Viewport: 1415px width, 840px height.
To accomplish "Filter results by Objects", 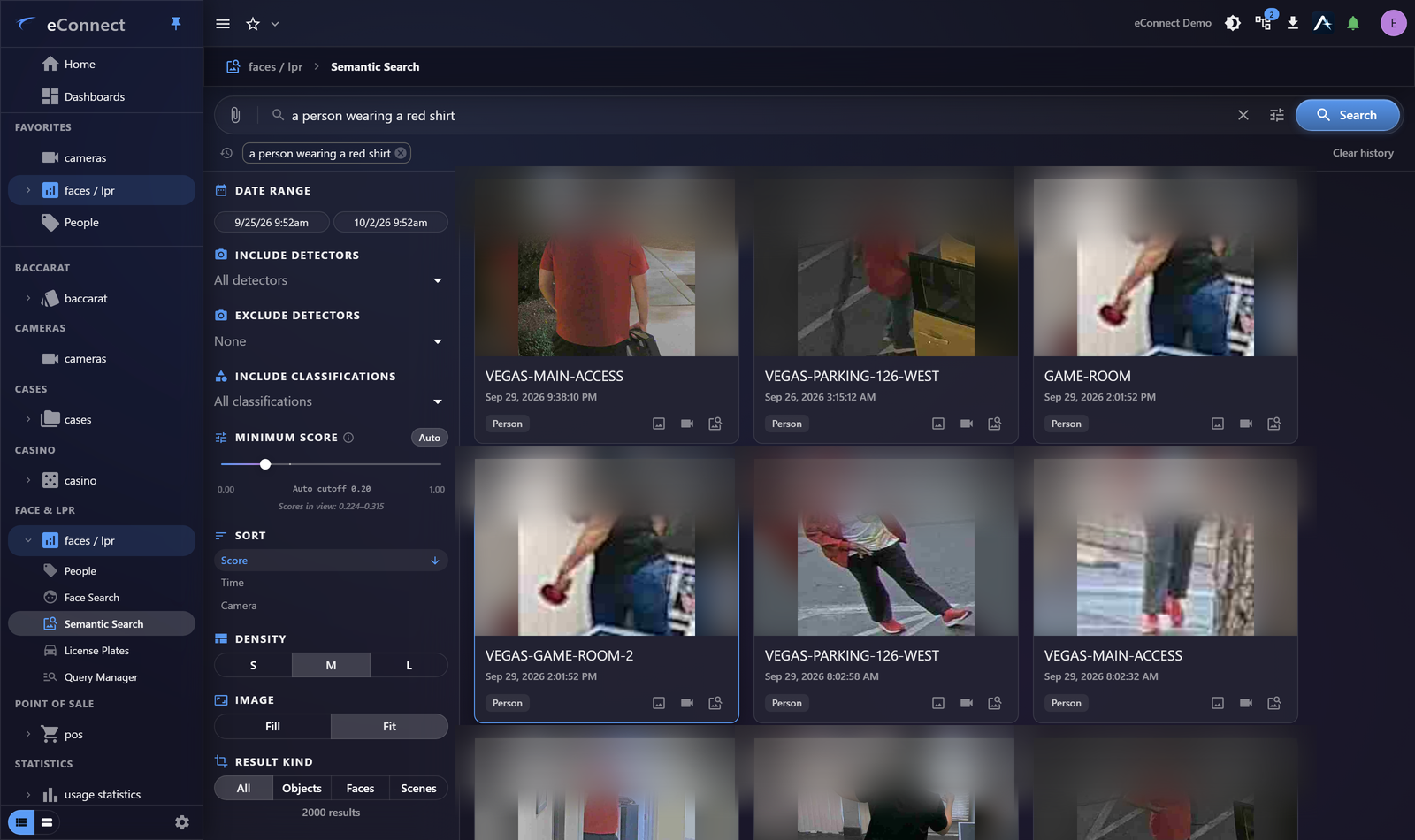I will pyautogui.click(x=302, y=788).
